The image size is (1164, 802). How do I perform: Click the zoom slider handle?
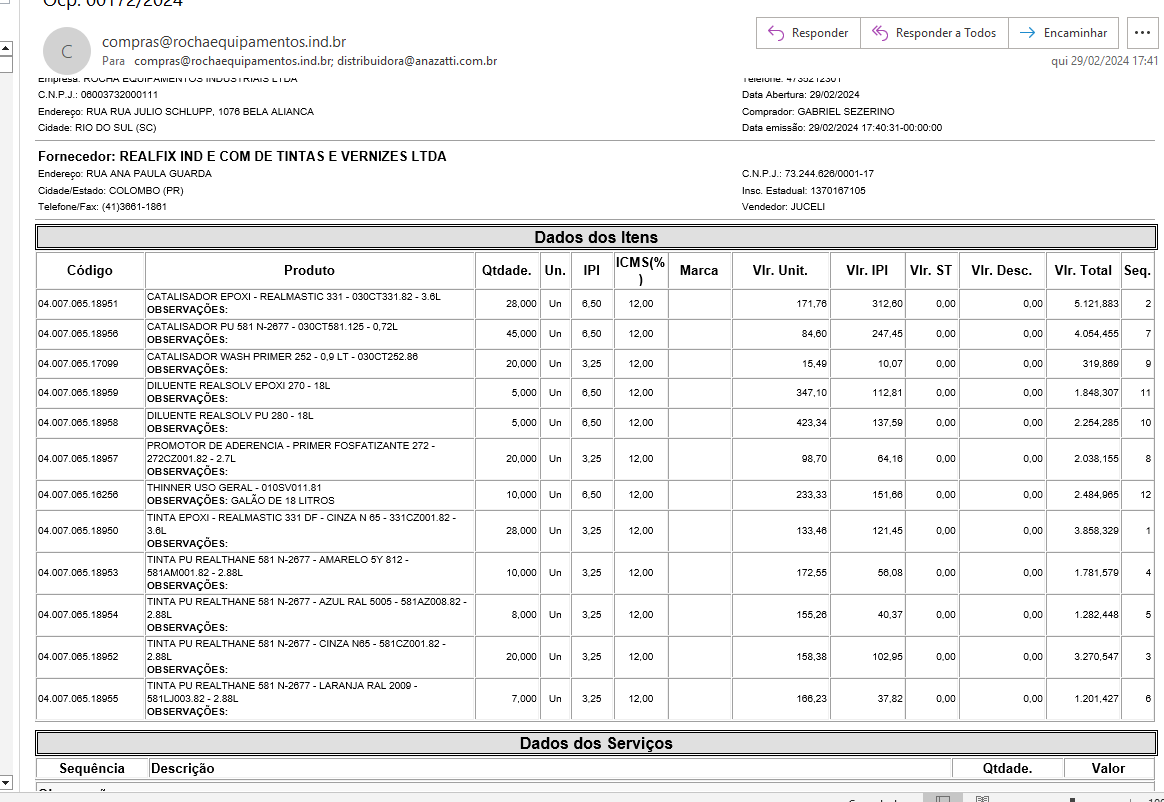pyautogui.click(x=1072, y=799)
